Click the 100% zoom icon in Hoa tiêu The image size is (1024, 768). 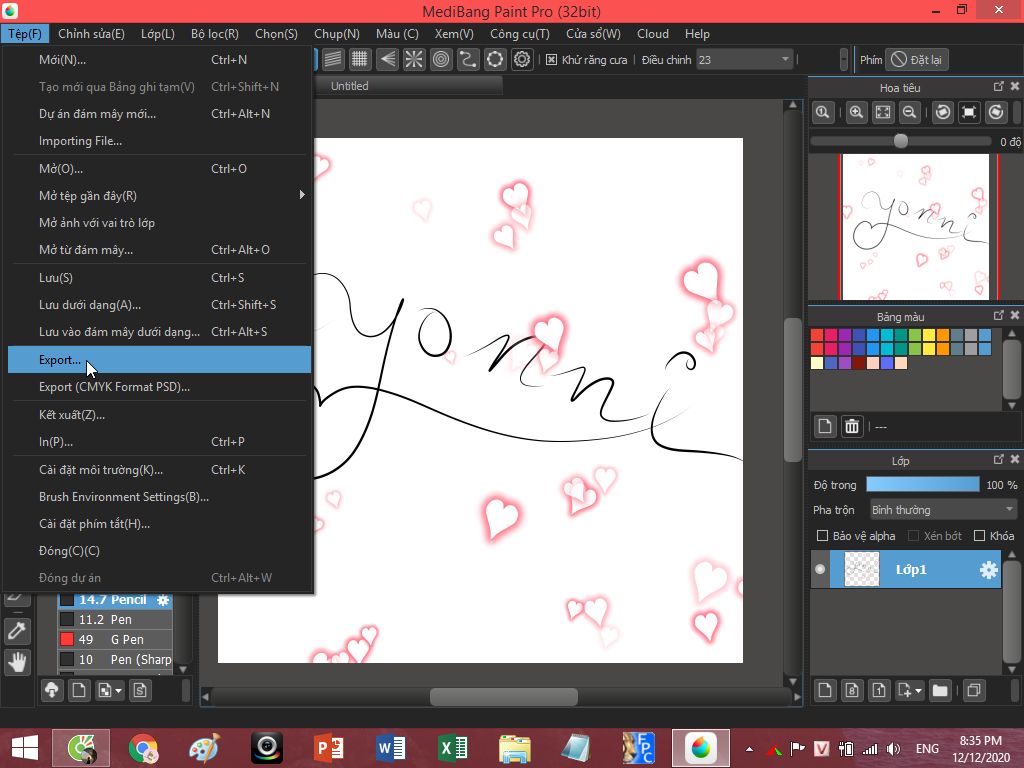[823, 112]
